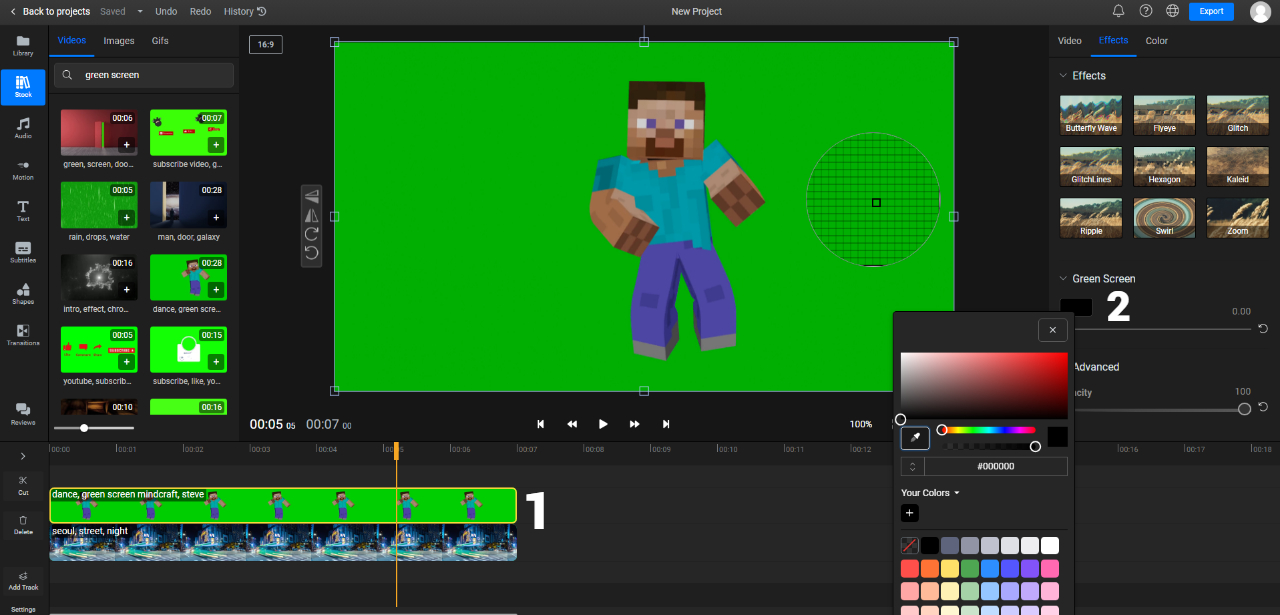Add the man, door, galaxy clip
1280x615 pixels.
click(x=215, y=218)
